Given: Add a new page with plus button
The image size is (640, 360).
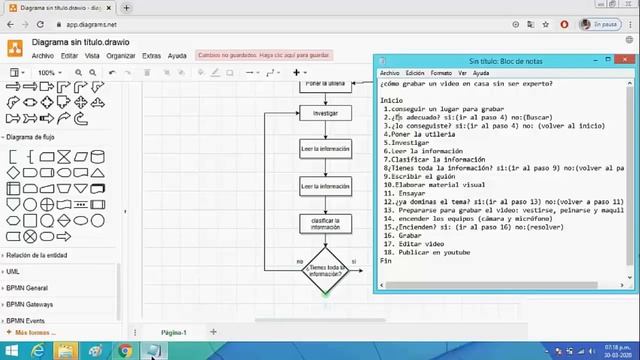Looking at the screenshot, I should pyautogui.click(x=213, y=332).
